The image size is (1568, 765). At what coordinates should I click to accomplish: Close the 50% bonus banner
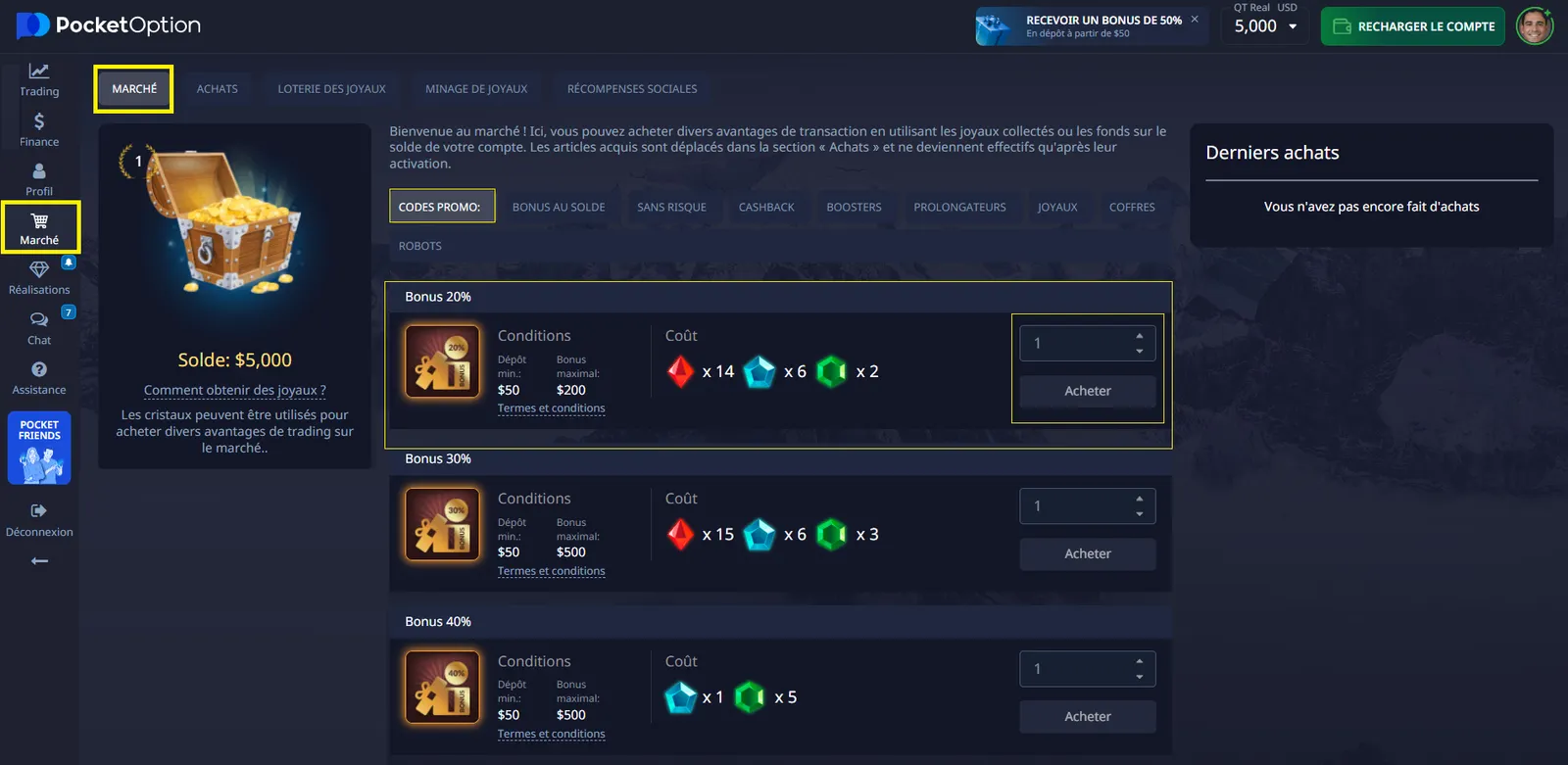tap(1195, 19)
